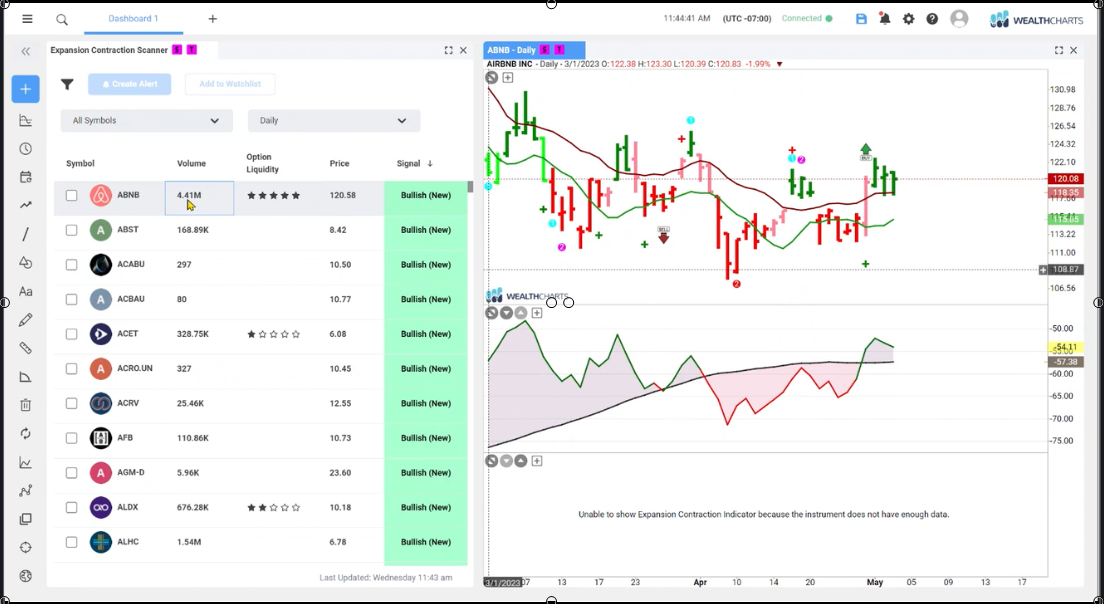This screenshot has height=604, width=1104.
Task: Open the Daily timeframe dropdown
Action: (334, 120)
